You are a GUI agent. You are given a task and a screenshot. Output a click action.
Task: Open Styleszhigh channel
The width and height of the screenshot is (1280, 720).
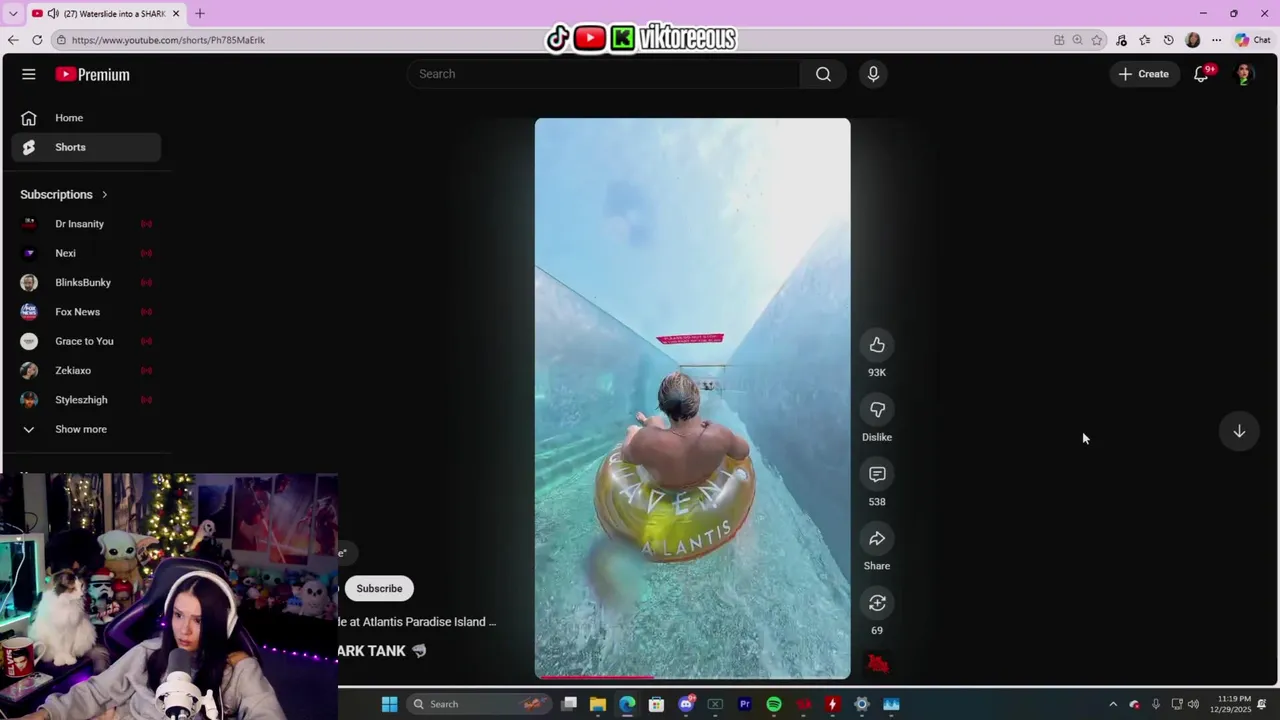point(86,400)
